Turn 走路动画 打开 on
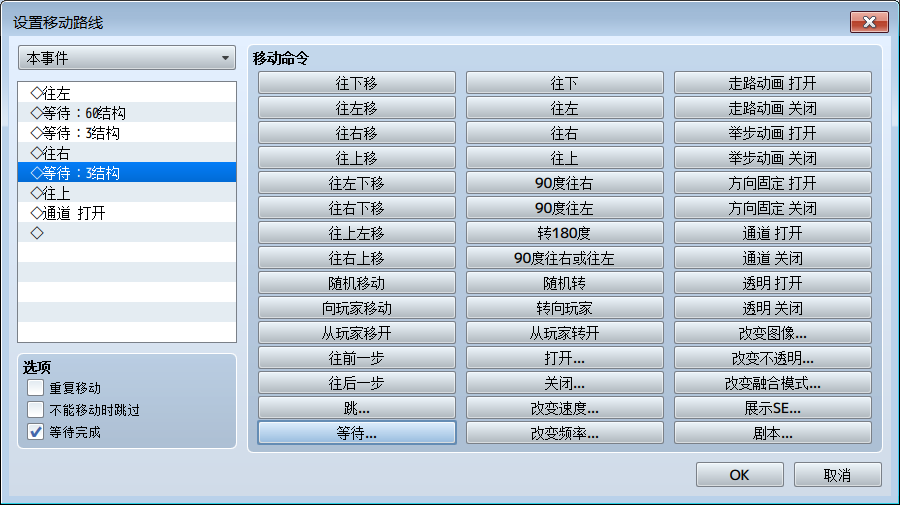This screenshot has height=505, width=900. click(773, 83)
